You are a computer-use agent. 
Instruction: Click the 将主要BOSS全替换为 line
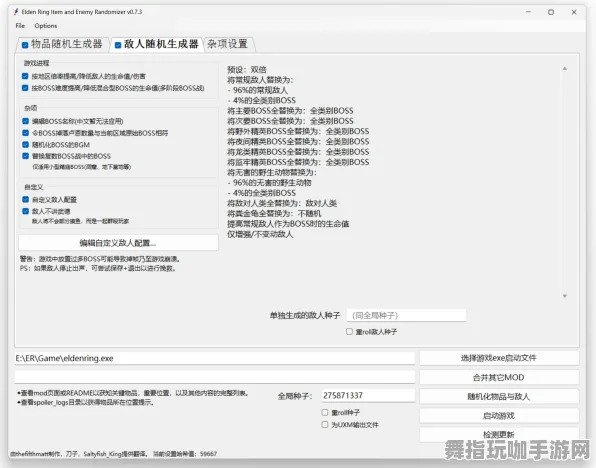click(290, 111)
